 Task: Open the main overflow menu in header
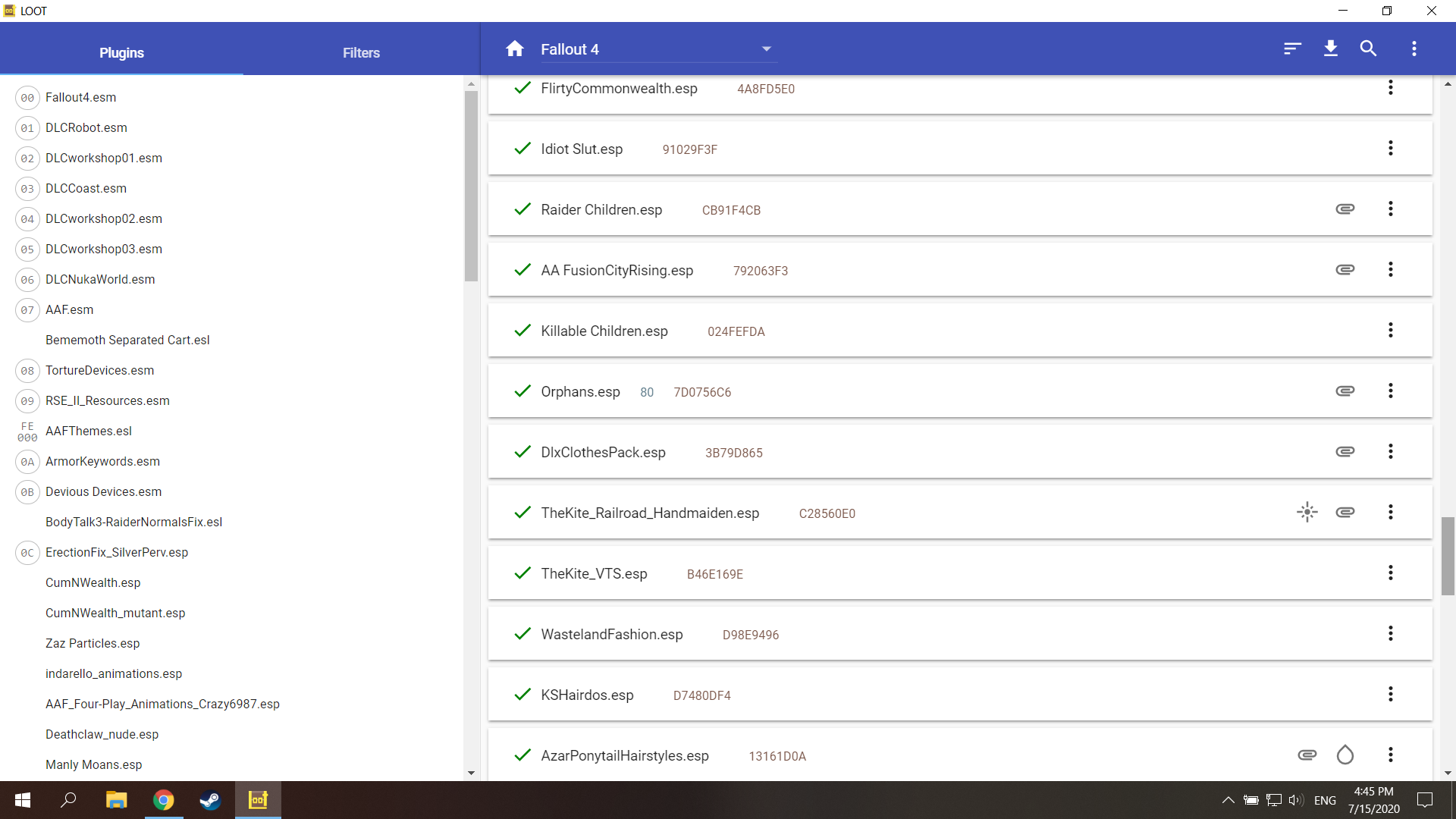(x=1414, y=49)
